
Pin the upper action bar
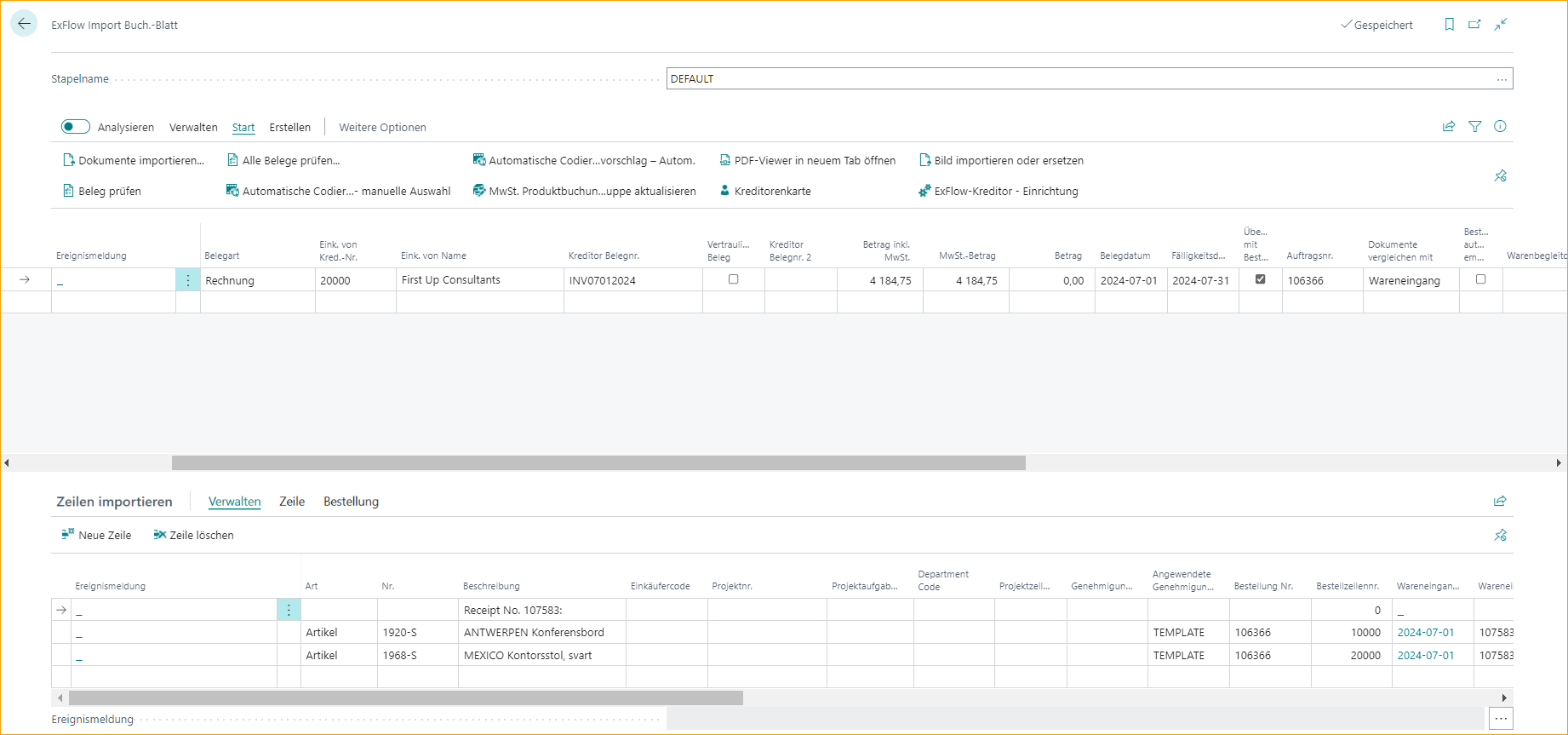tap(1500, 176)
